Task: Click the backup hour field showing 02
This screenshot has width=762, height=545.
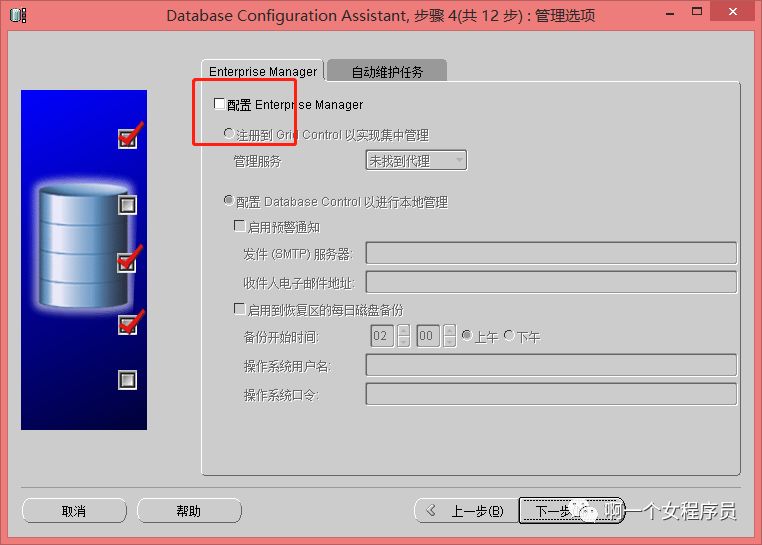Action: click(382, 335)
